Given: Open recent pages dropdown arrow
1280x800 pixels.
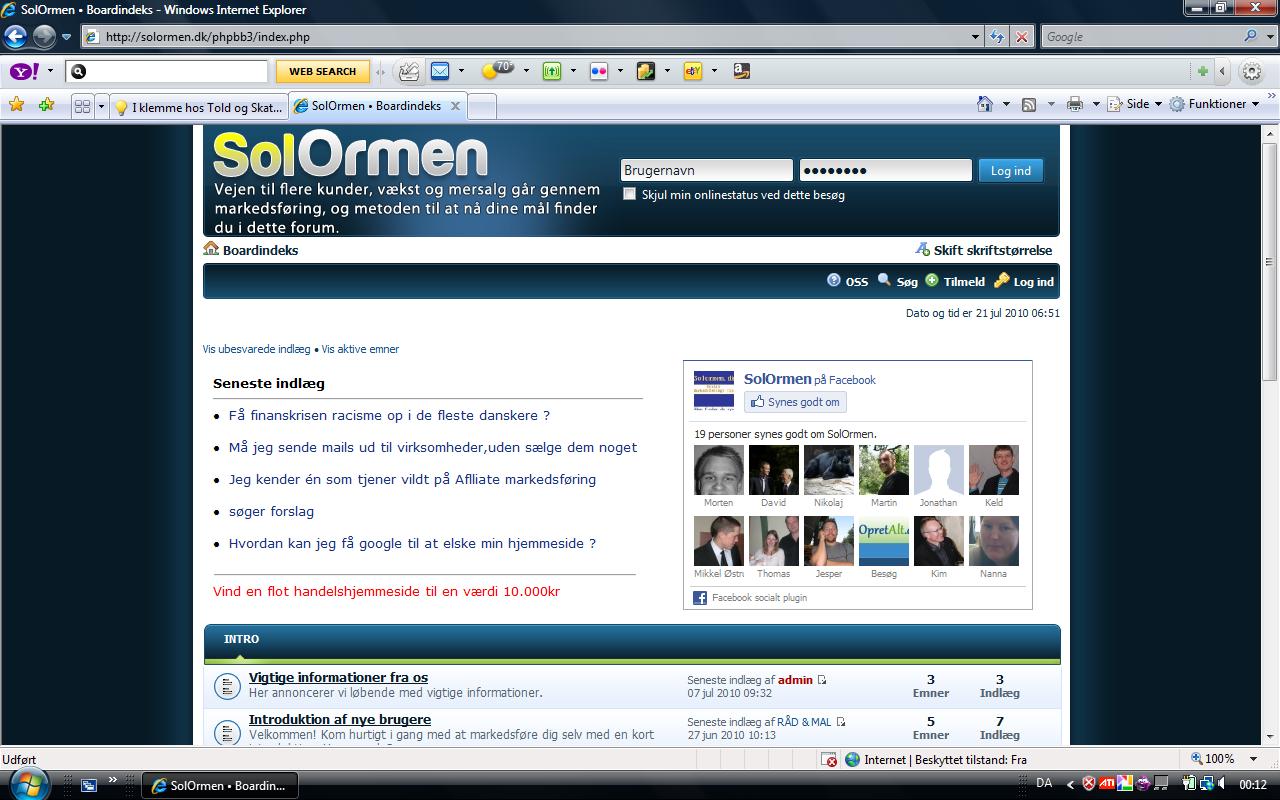Looking at the screenshot, I should 67,37.
